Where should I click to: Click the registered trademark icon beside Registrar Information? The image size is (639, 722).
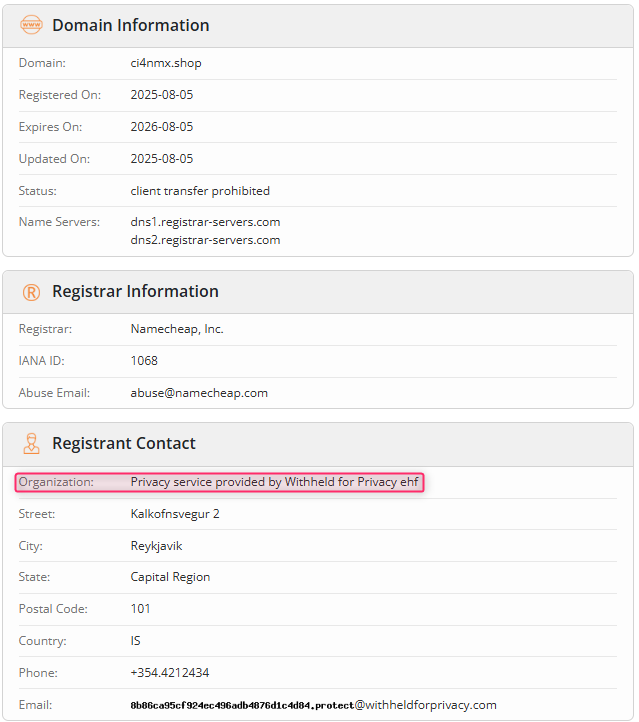tap(31, 292)
